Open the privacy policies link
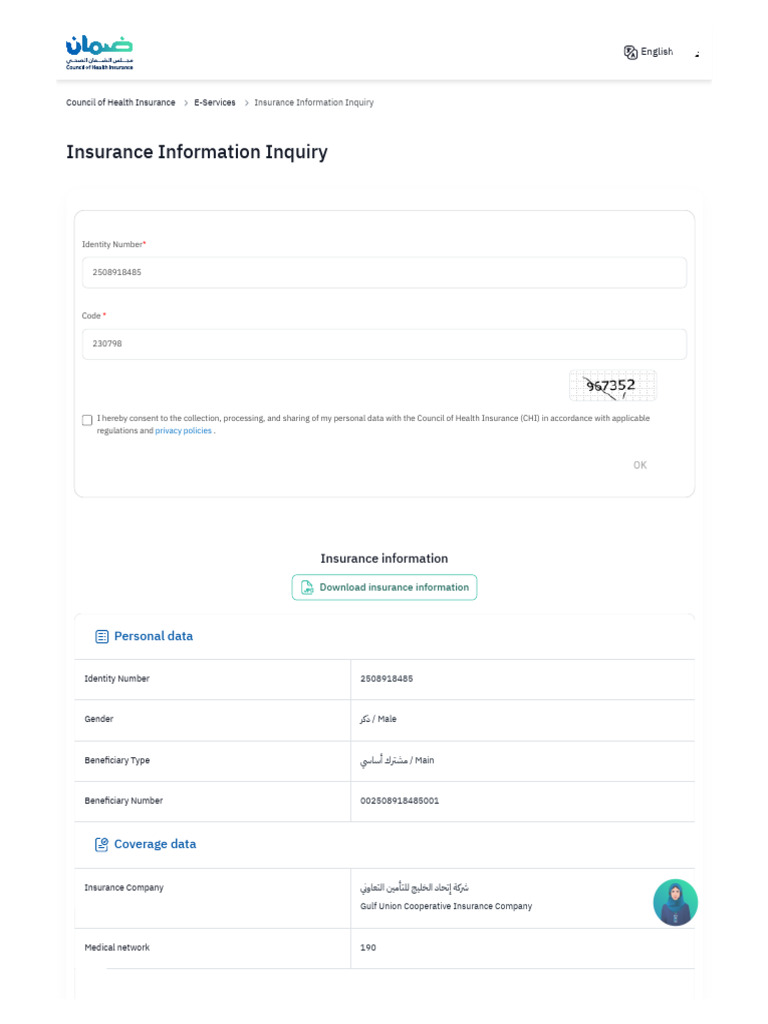This screenshot has height=1024, width=768. click(184, 431)
